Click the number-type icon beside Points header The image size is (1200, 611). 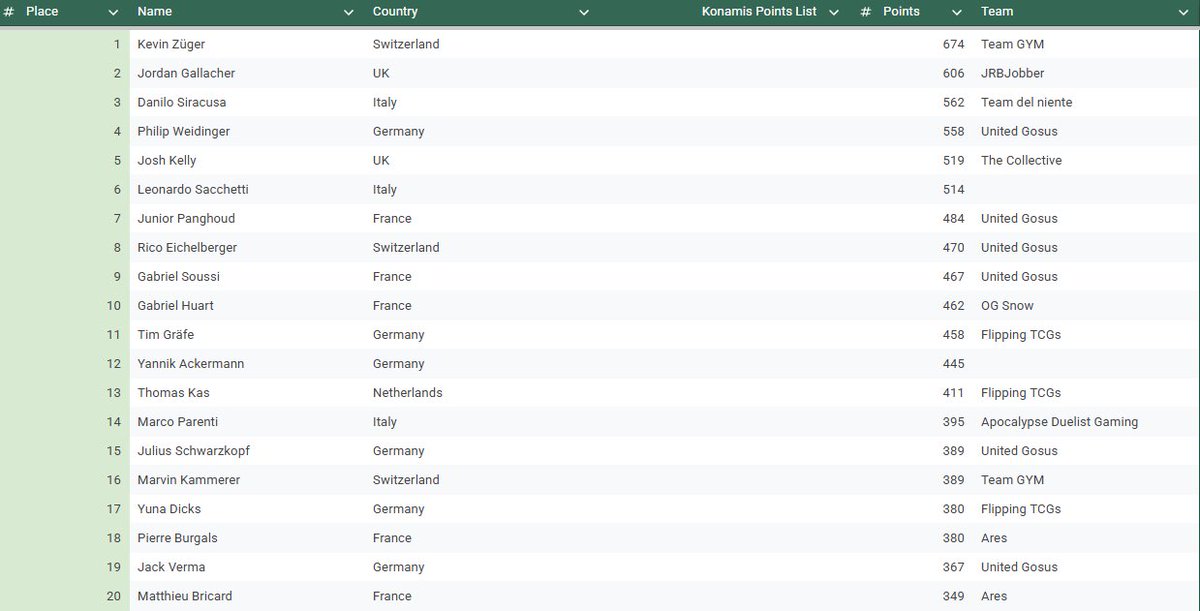865,12
